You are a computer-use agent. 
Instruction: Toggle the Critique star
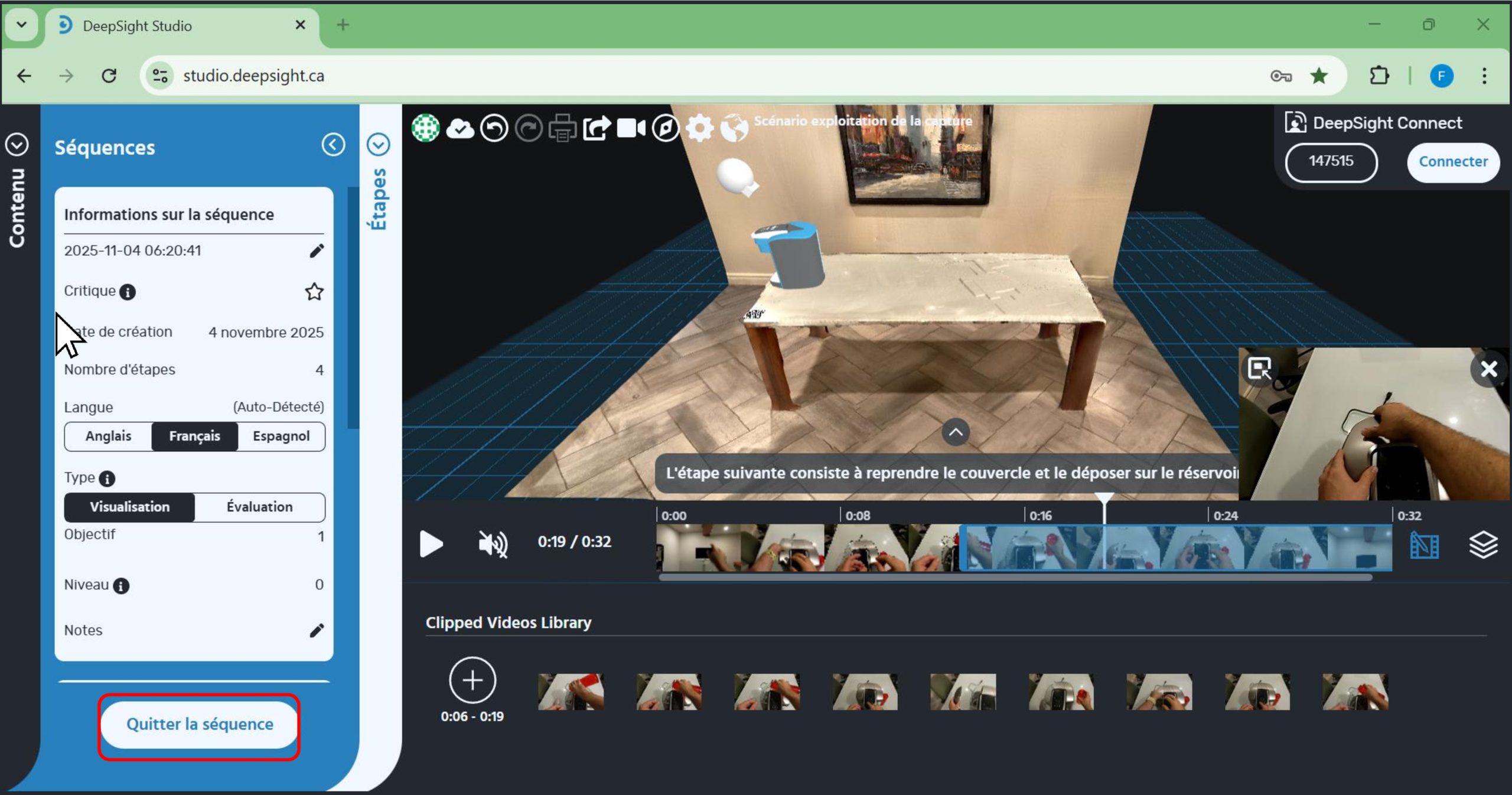(x=314, y=292)
